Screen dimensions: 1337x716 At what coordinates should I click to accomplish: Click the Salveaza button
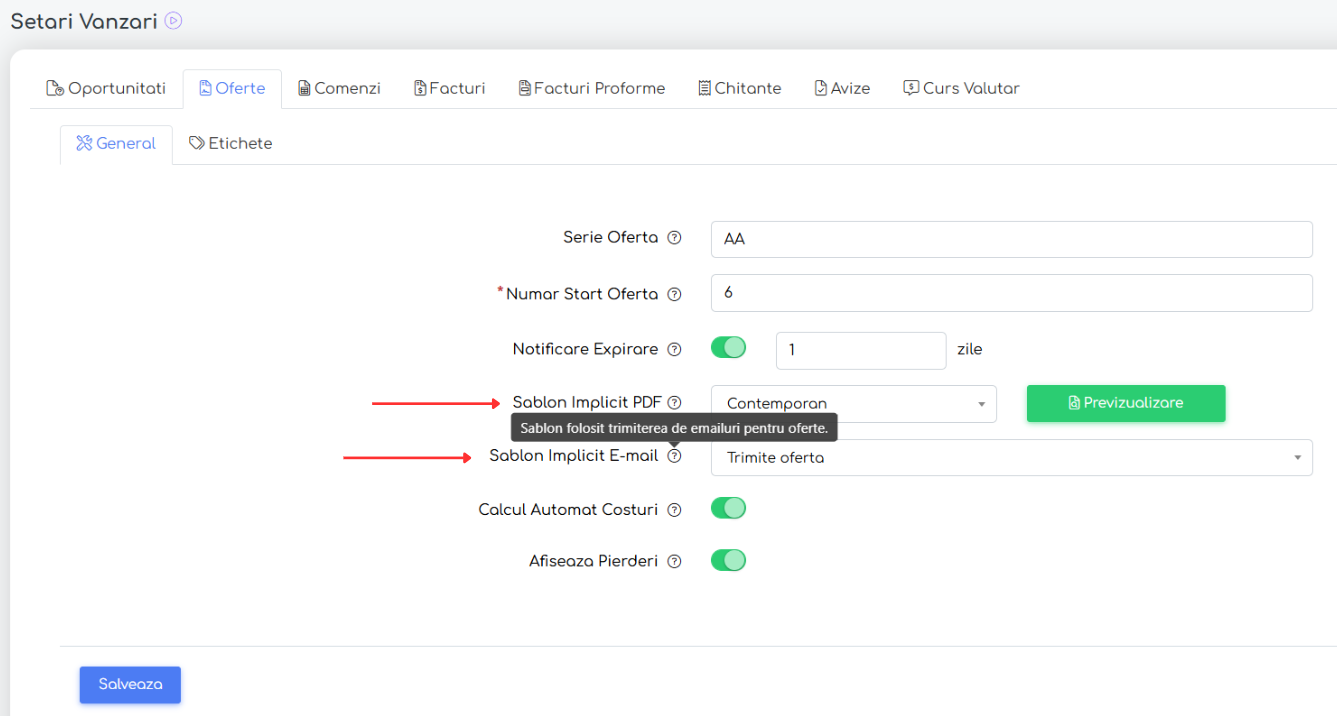coord(130,685)
